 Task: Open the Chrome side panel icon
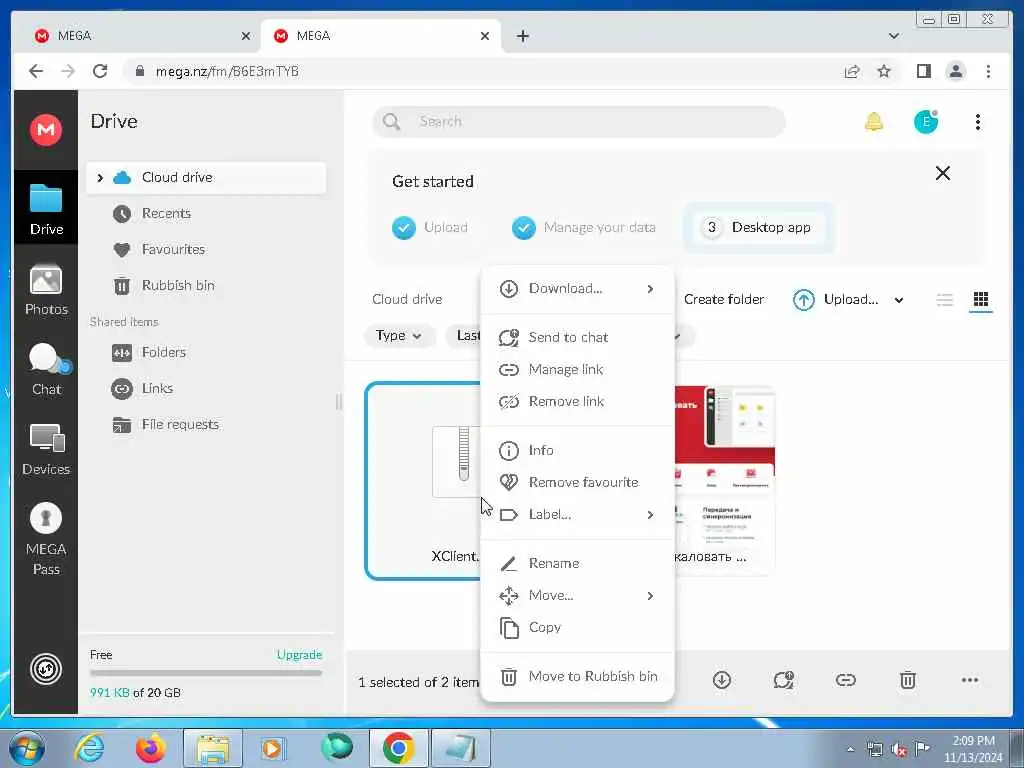(923, 71)
